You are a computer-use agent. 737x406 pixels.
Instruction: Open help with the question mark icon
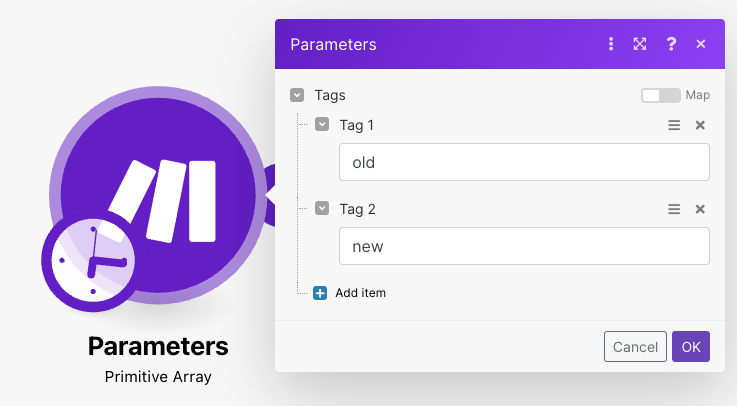pyautogui.click(x=671, y=44)
